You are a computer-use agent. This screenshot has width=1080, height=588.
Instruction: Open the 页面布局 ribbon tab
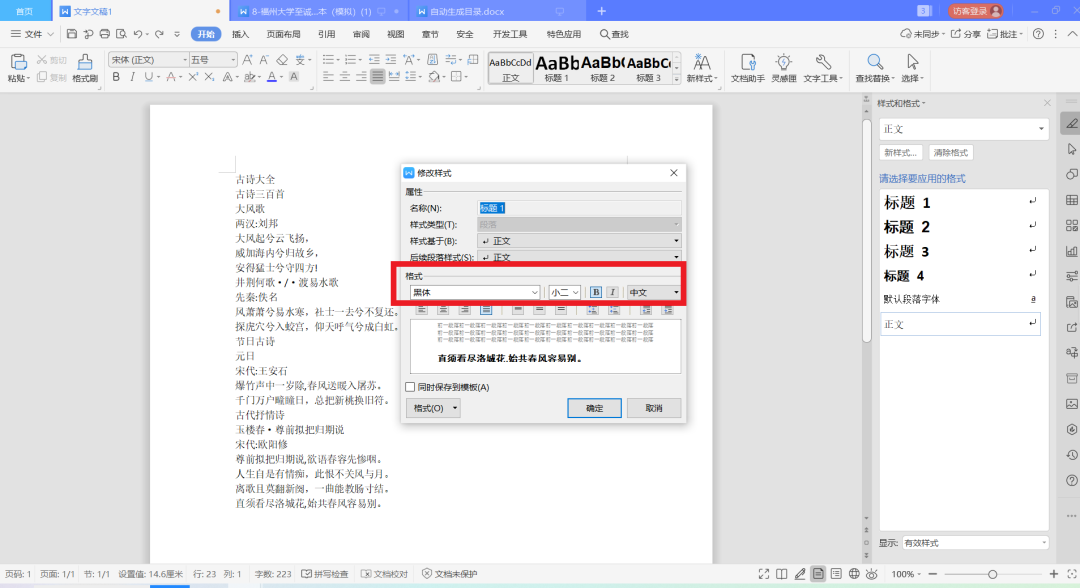[x=283, y=34]
